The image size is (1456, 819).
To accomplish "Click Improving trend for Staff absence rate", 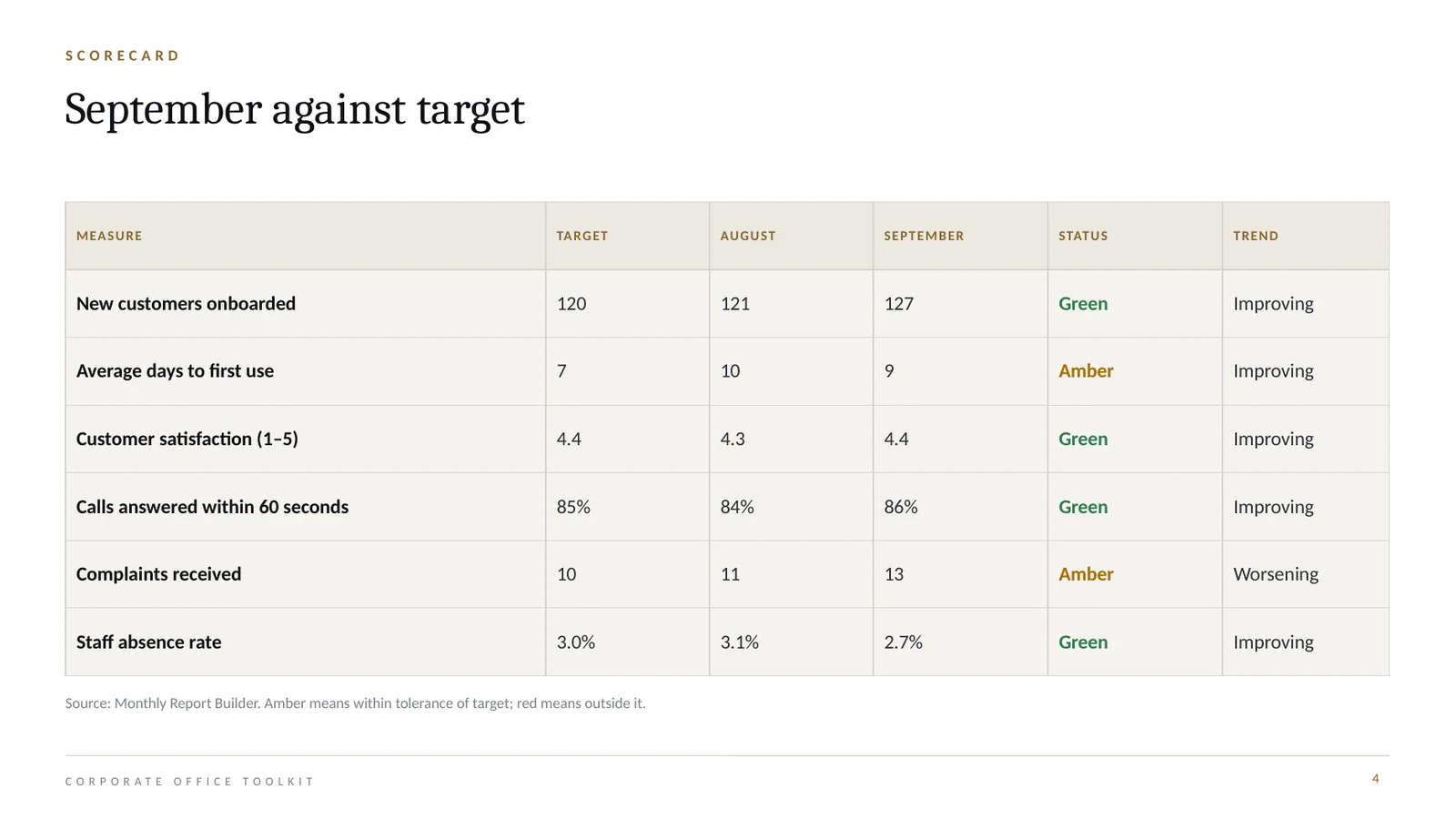I will click(1273, 642).
